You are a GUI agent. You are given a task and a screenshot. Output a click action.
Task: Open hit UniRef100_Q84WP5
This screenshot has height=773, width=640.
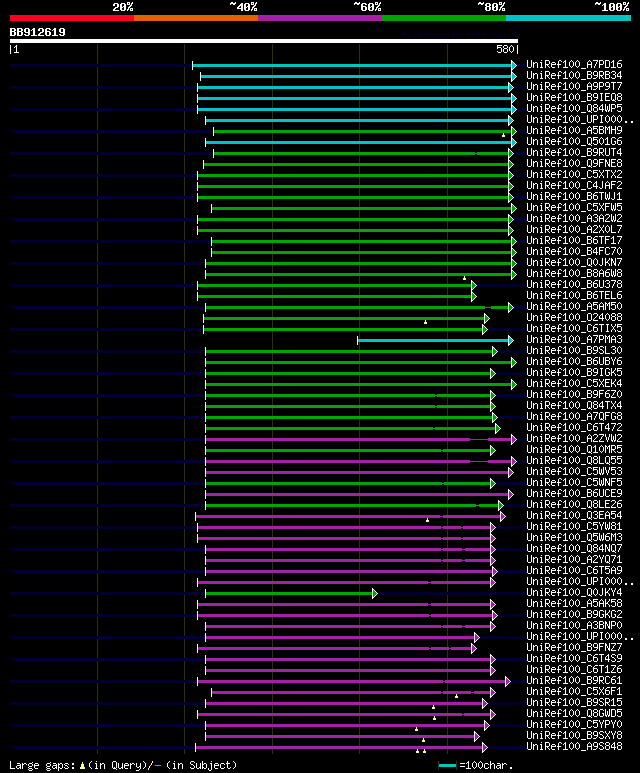(574, 108)
